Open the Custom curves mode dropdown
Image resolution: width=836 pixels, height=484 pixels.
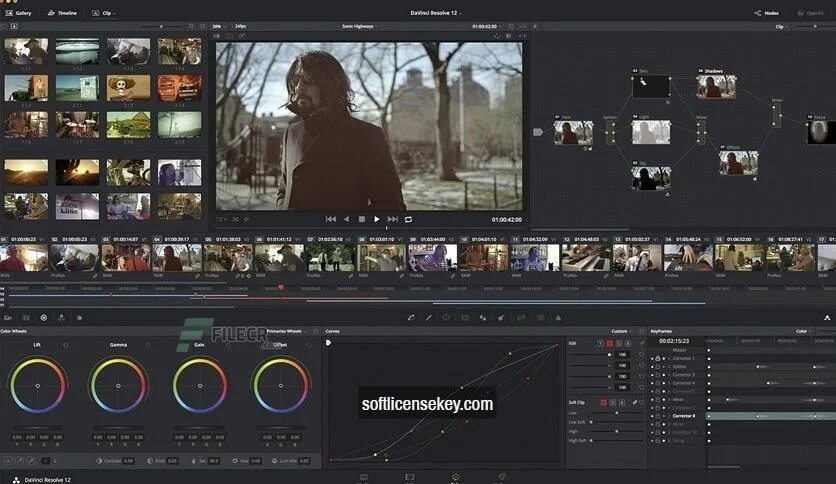click(621, 331)
